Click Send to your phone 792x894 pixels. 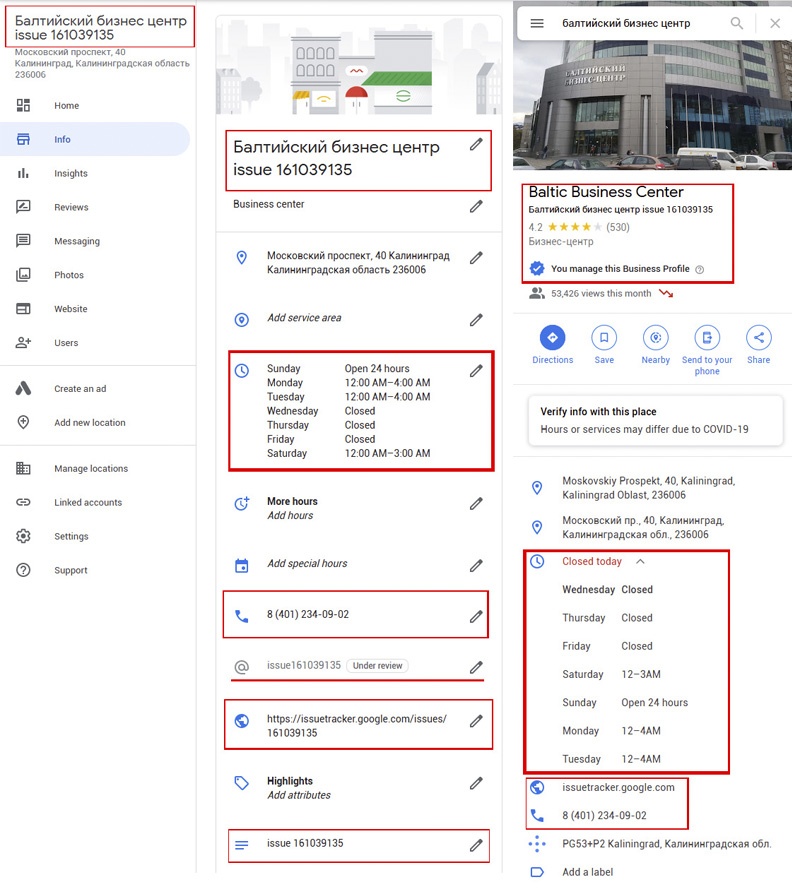point(707,350)
